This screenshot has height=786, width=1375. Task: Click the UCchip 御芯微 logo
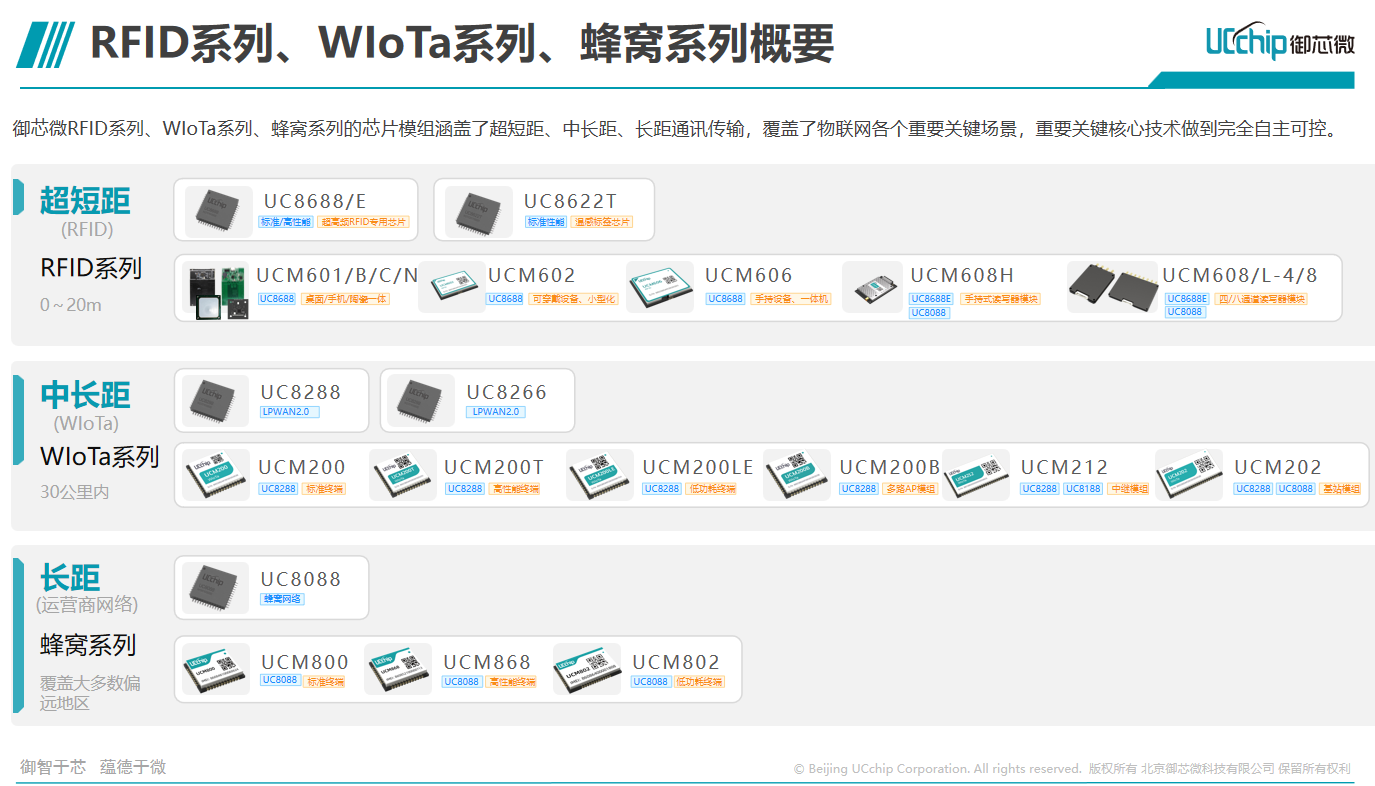pyautogui.click(x=1279, y=43)
